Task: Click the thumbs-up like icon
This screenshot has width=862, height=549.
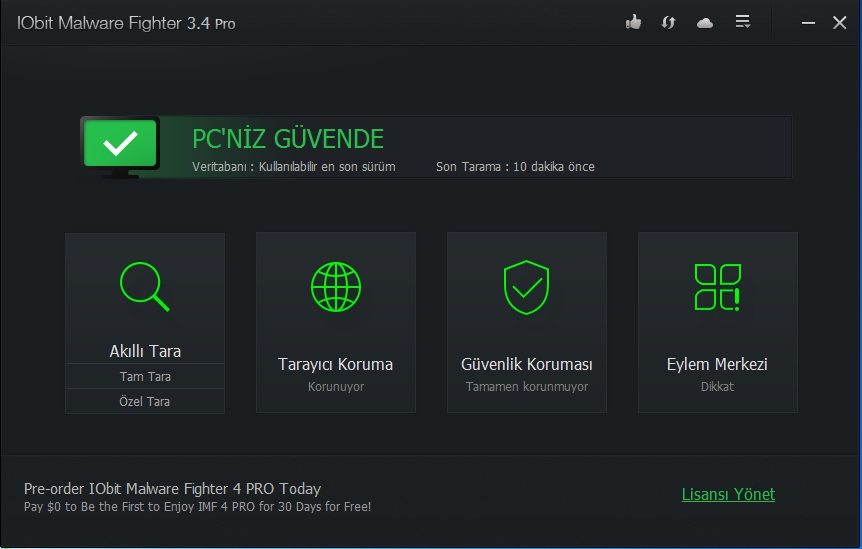Action: point(633,23)
